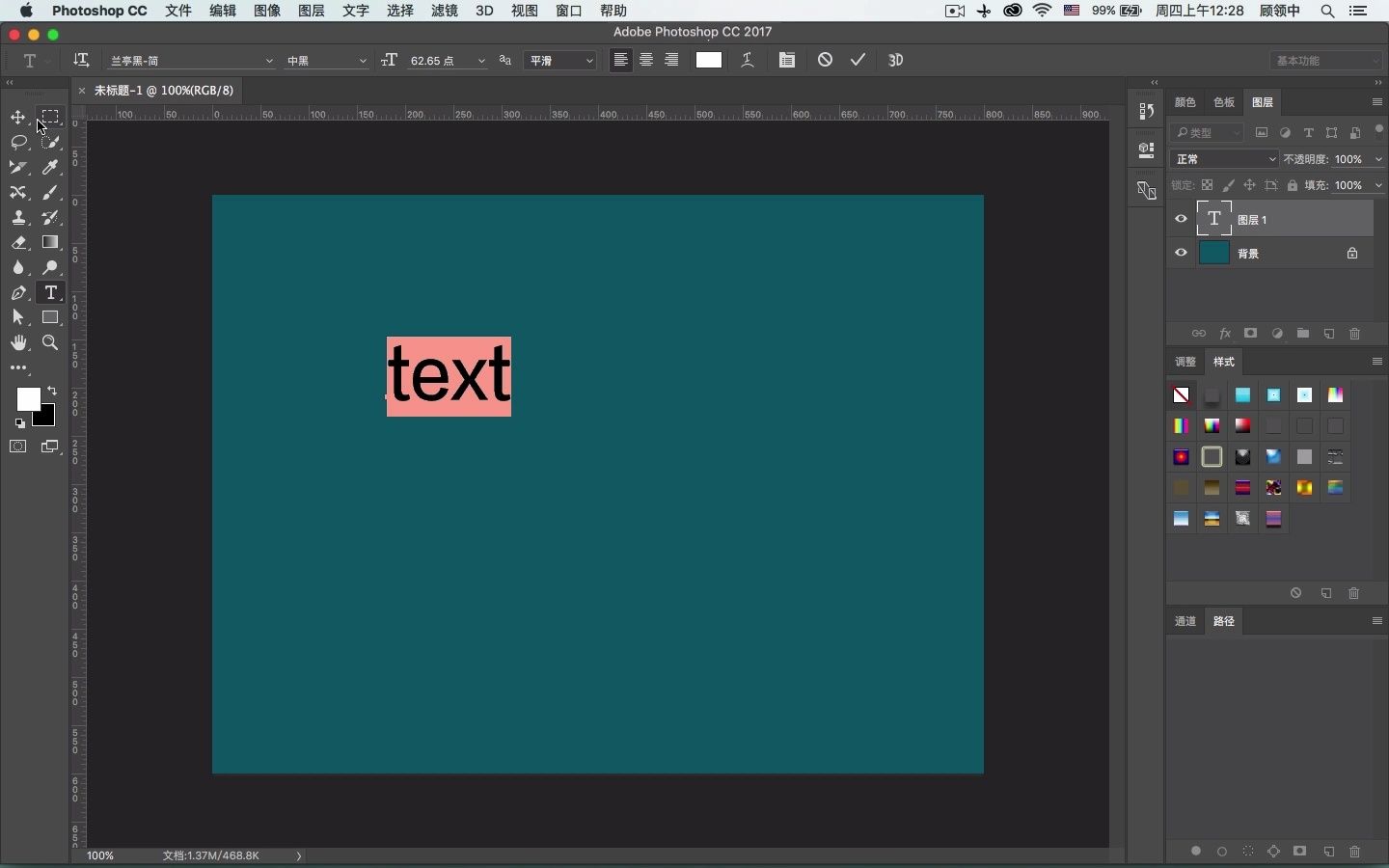Select the Dodge tool
Viewport: 1389px width, 868px height.
tap(50, 268)
